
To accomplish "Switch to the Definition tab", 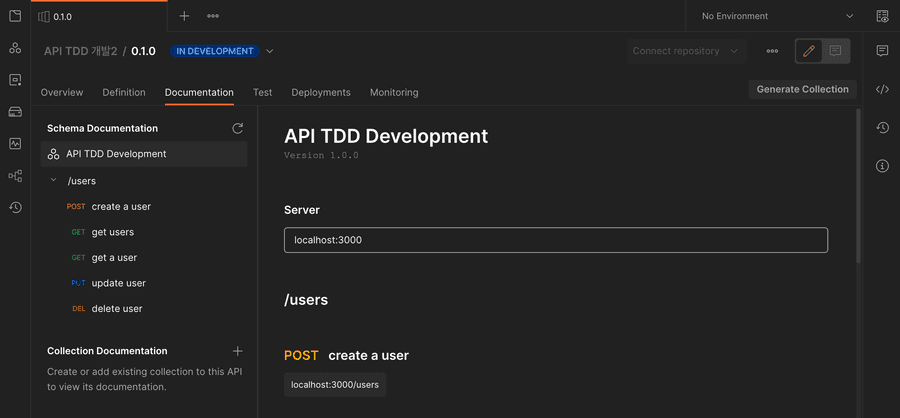I will [x=124, y=92].
